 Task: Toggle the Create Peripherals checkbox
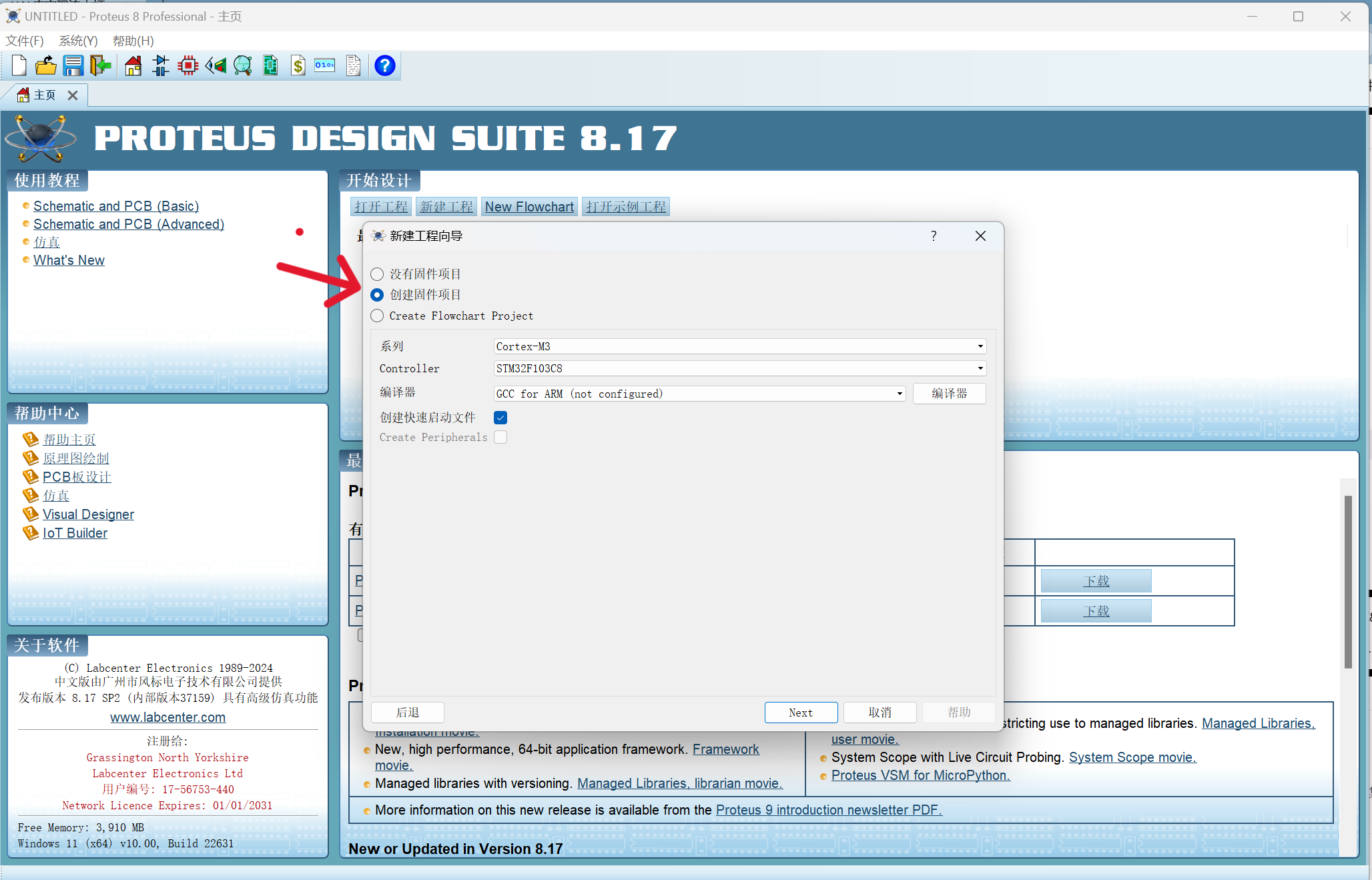(x=500, y=437)
